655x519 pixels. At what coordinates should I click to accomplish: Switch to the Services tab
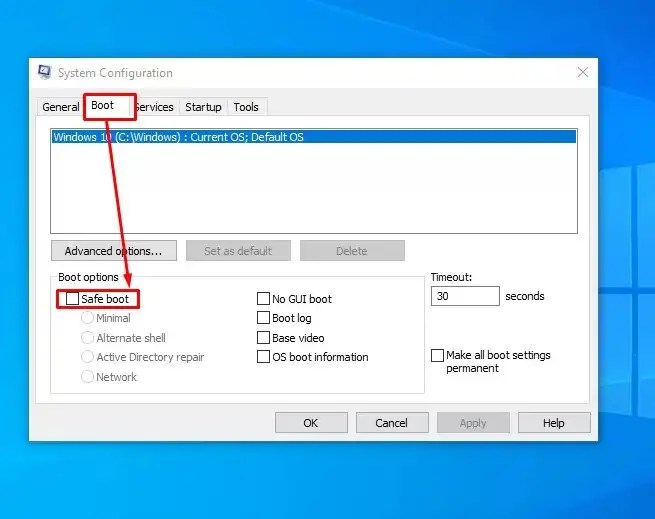click(155, 107)
